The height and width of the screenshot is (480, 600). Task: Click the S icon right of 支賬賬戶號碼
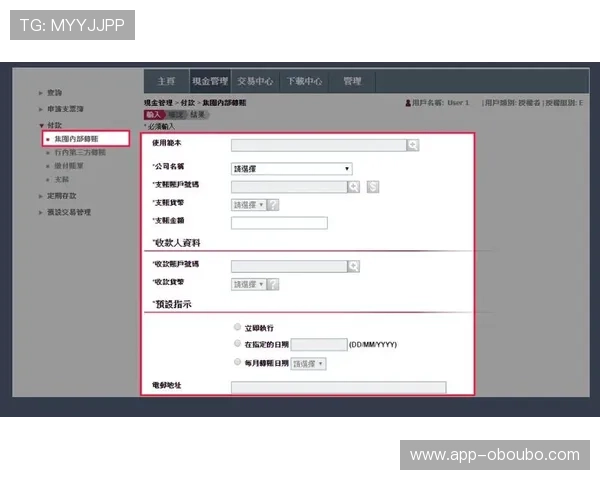pos(373,187)
